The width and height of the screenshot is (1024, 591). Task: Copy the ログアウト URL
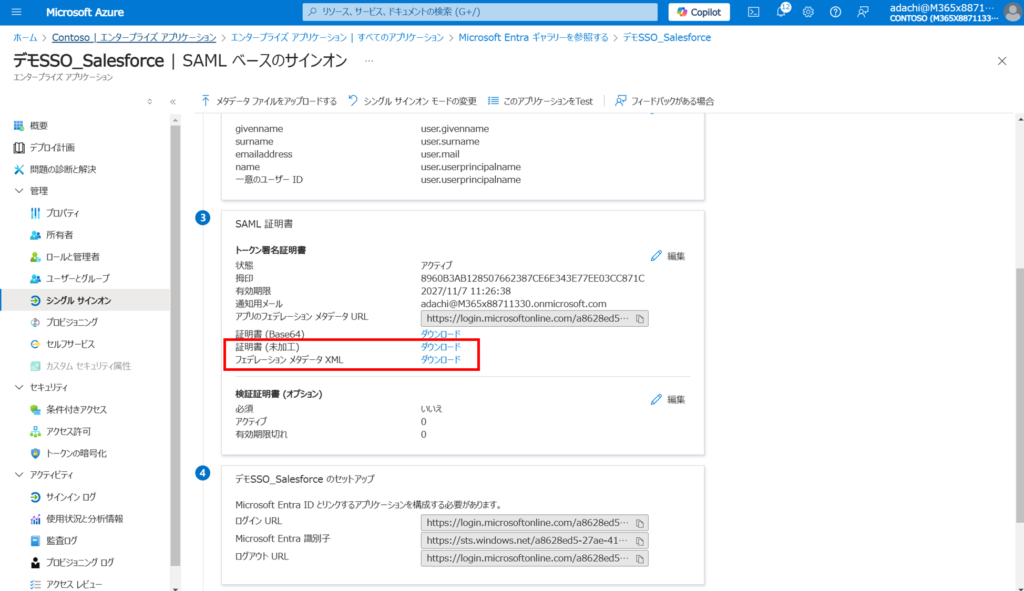640,558
